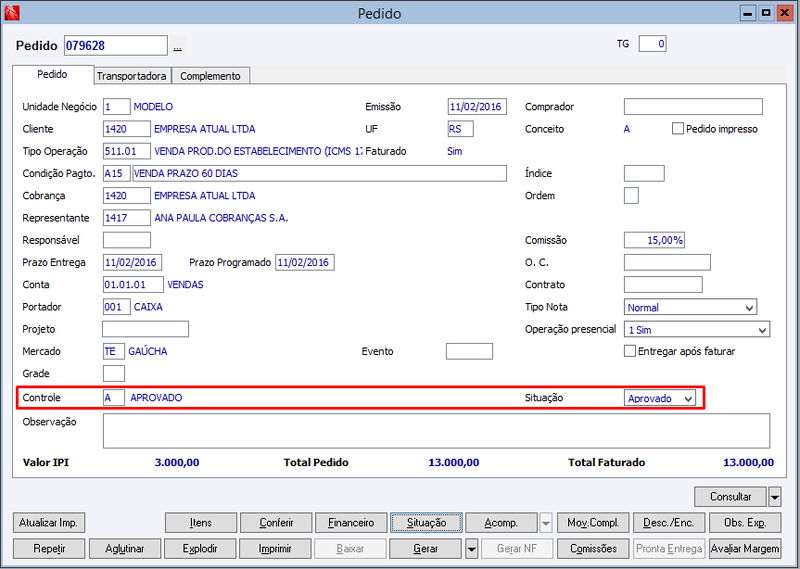Image resolution: width=800 pixels, height=569 pixels.
Task: Select the Pedido tab
Action: [53, 75]
